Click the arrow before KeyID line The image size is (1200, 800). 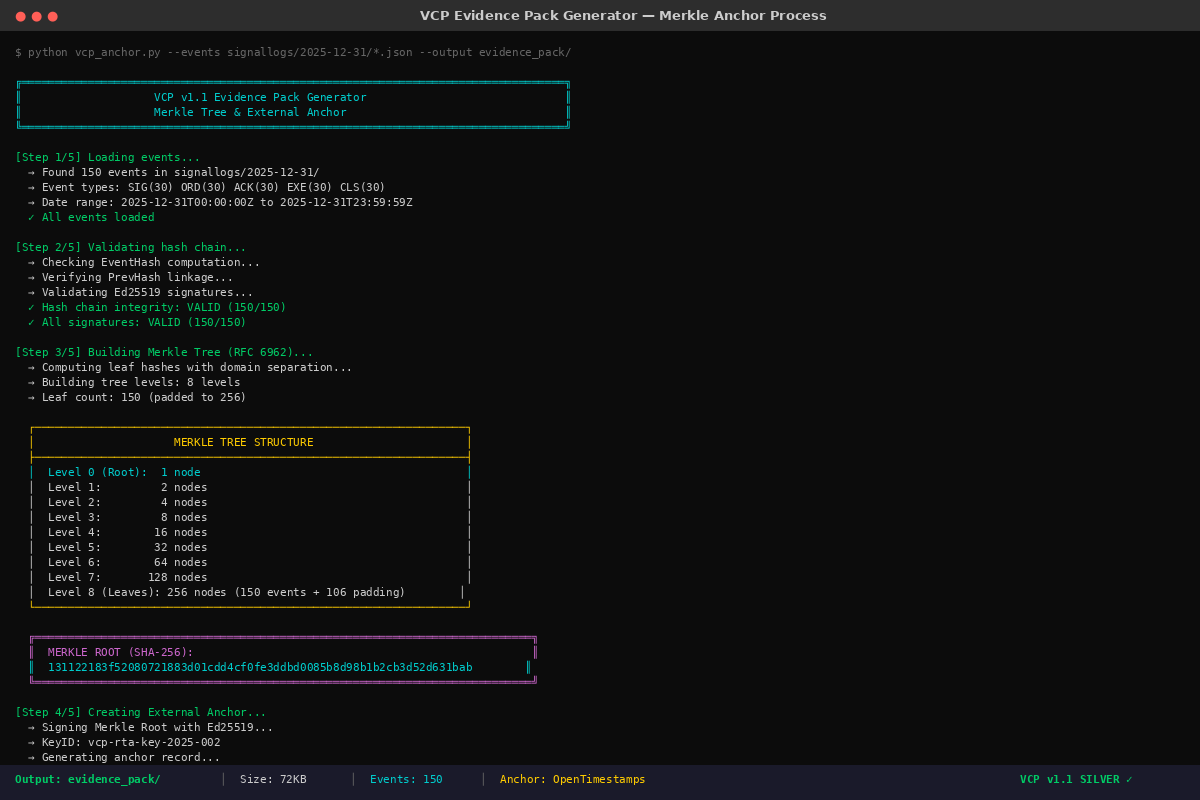(31, 742)
